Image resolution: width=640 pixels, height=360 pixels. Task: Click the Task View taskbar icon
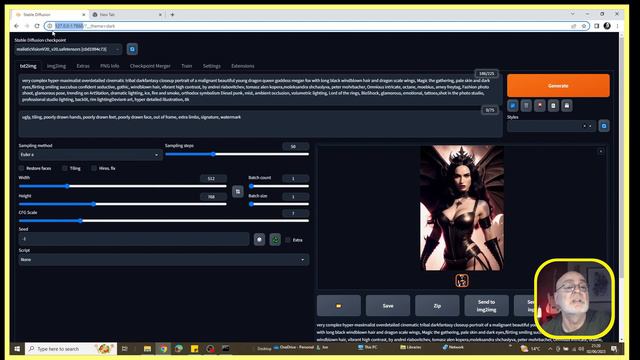125,349
